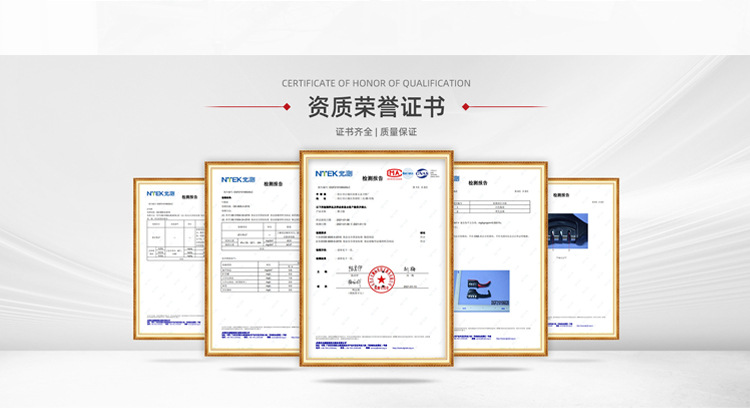Click the 证书齐全 | 质量保证 subtitle
Screen dimensions: 750x408
pos(376,132)
